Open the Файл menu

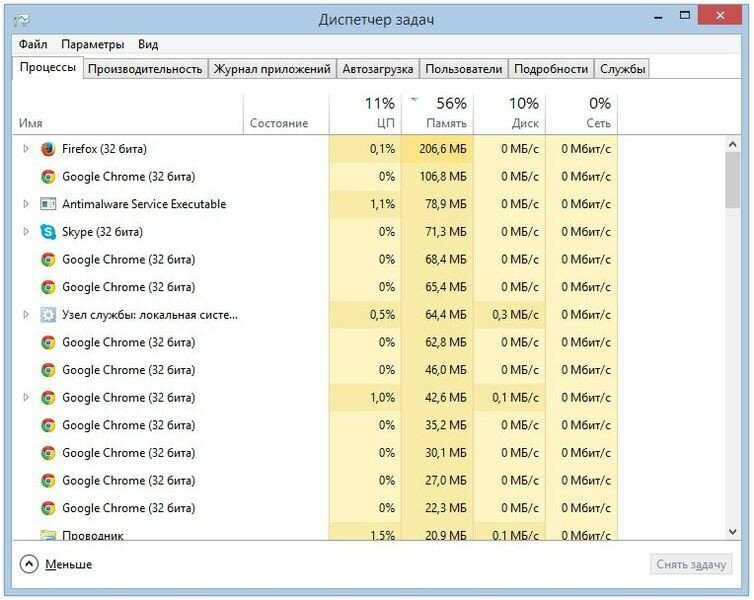pyautogui.click(x=33, y=44)
